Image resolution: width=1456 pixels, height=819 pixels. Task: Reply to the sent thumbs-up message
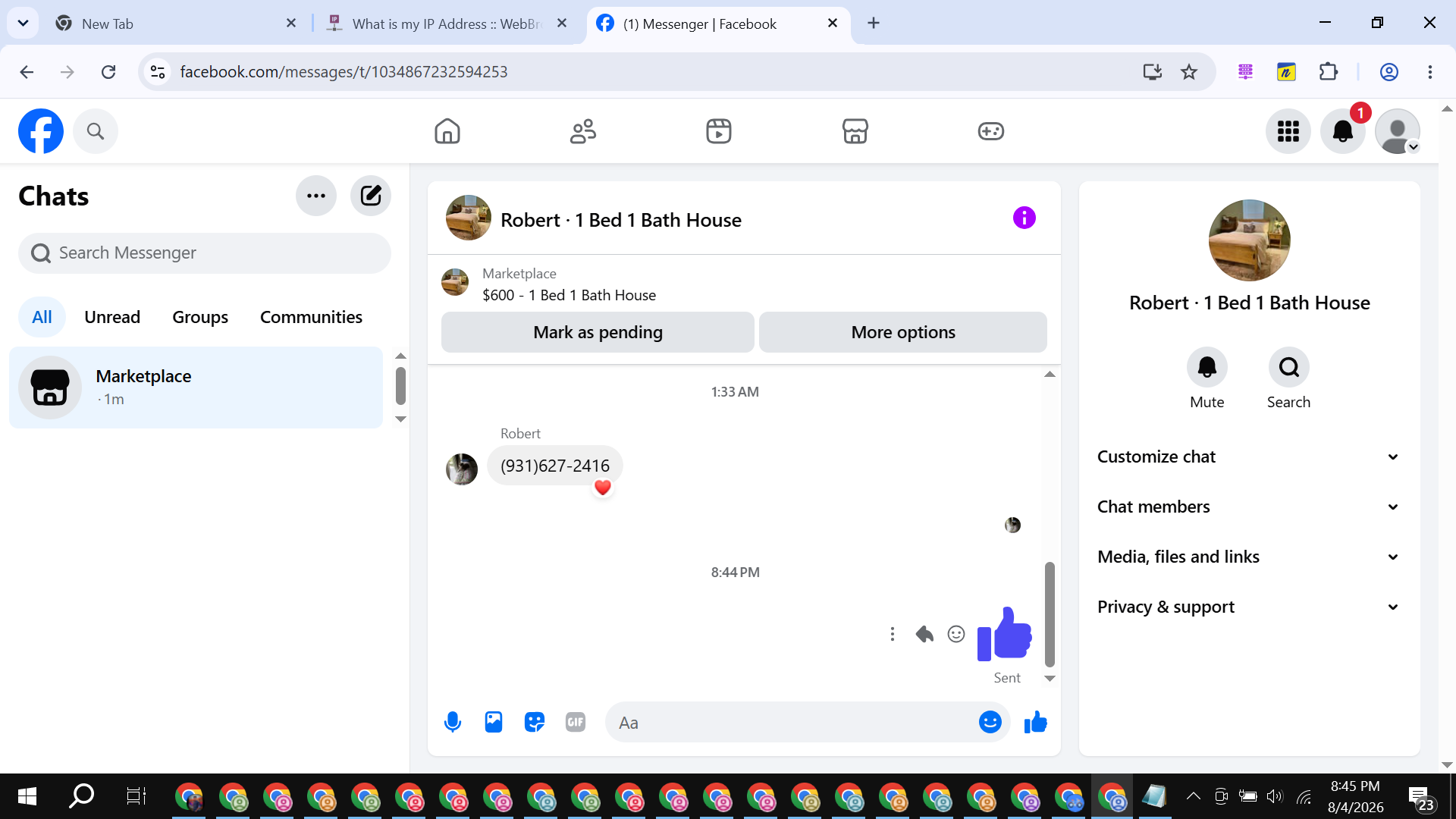(924, 634)
